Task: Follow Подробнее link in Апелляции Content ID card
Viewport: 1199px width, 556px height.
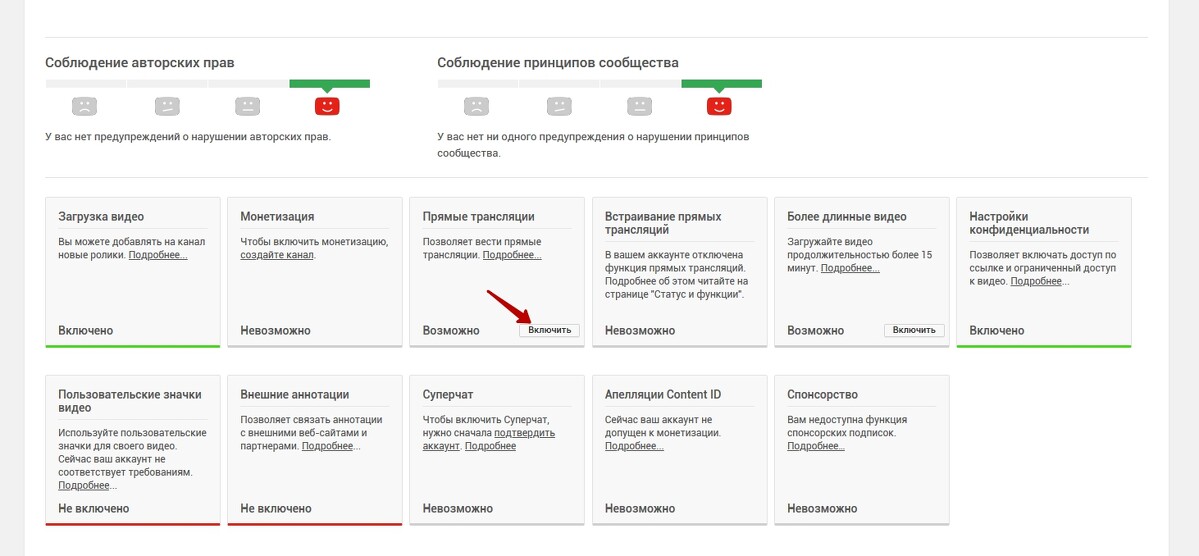Action: coord(634,446)
